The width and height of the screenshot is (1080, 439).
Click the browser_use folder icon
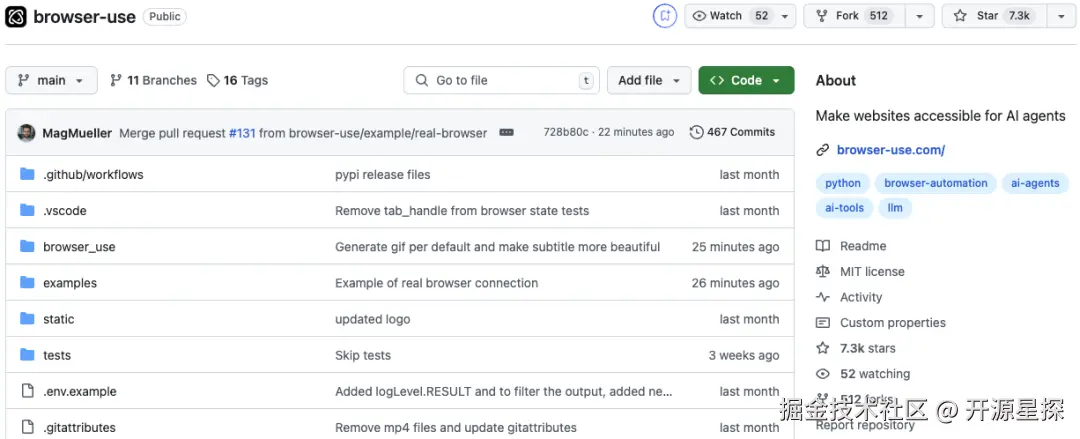pos(28,246)
